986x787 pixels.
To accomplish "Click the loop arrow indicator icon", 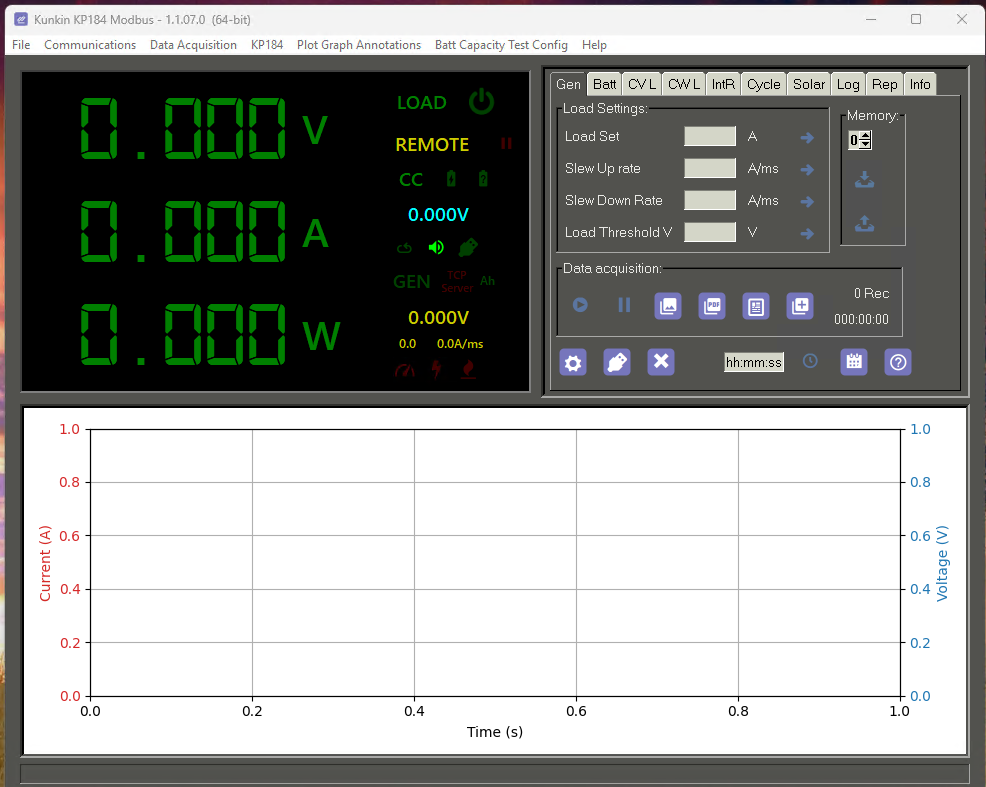I will point(404,248).
